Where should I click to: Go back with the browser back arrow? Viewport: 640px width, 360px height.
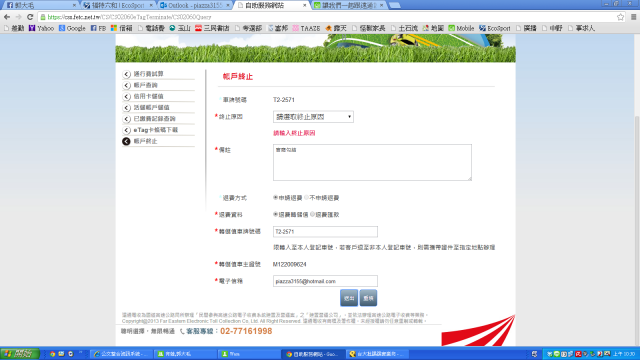tap(7, 17)
